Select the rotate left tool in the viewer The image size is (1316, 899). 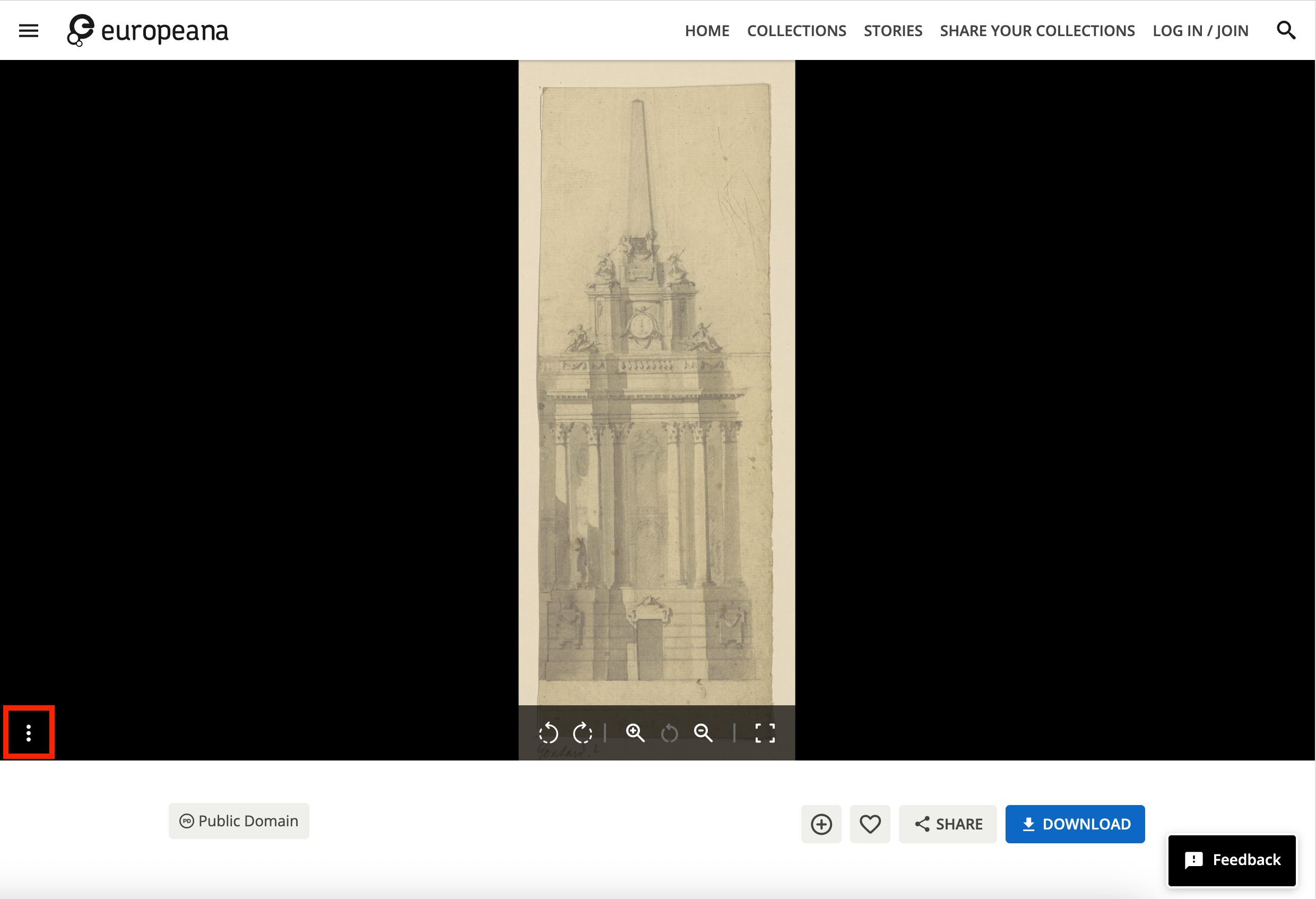550,732
